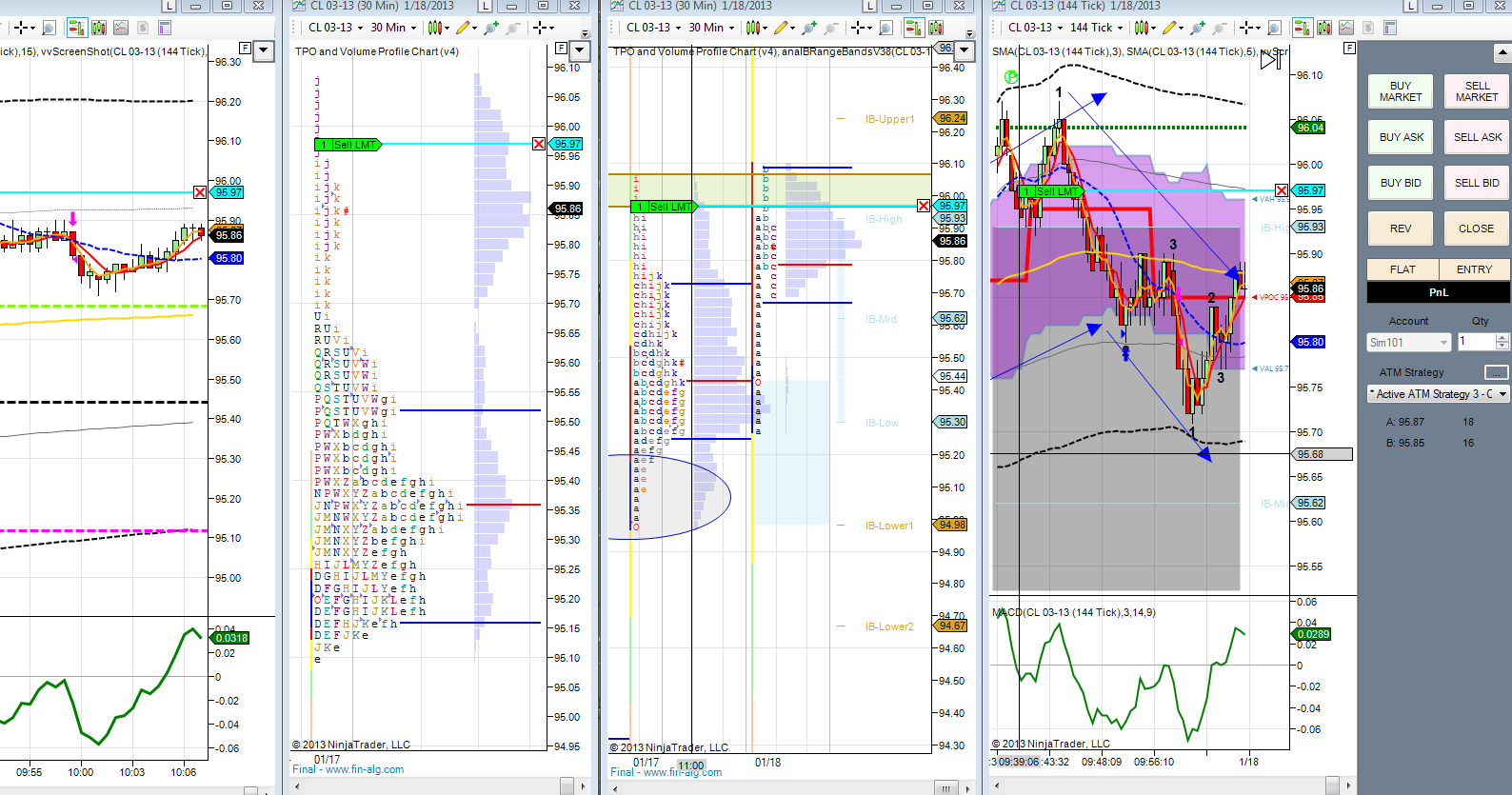Open www.fin-alg.com link in first TPO chart
The width and height of the screenshot is (1512, 795).
(x=364, y=769)
